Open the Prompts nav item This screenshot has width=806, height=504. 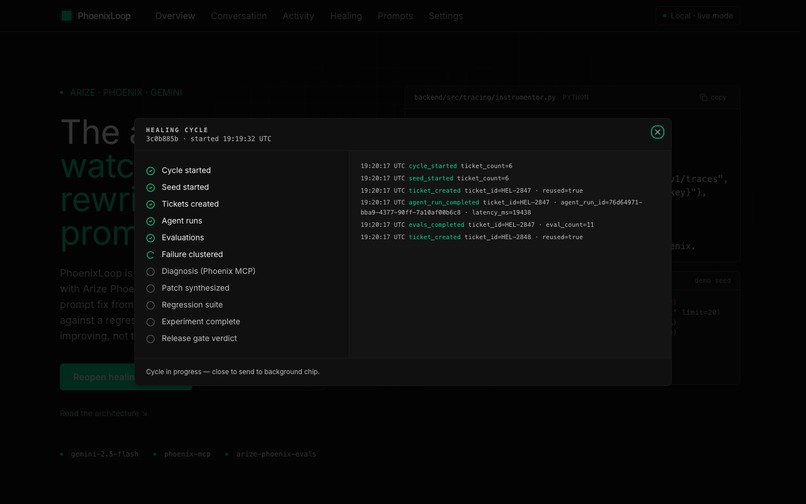coord(395,16)
